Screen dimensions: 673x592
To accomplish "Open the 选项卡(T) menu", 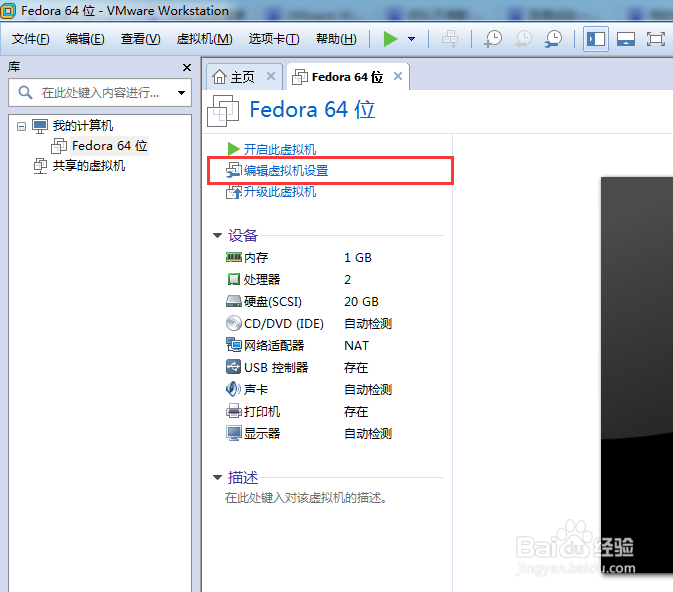I will pyautogui.click(x=274, y=39).
